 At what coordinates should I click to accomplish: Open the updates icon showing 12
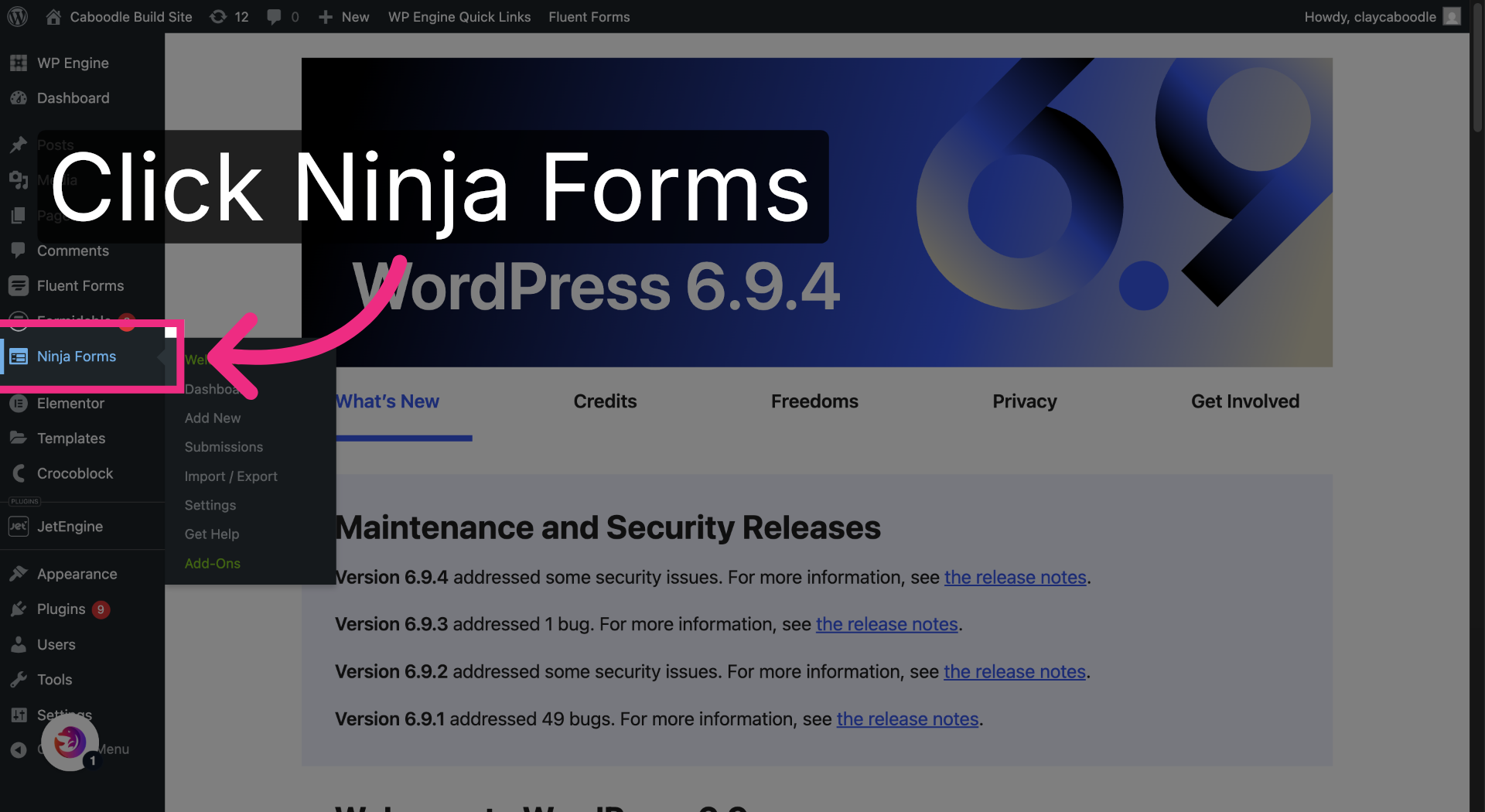tap(218, 16)
